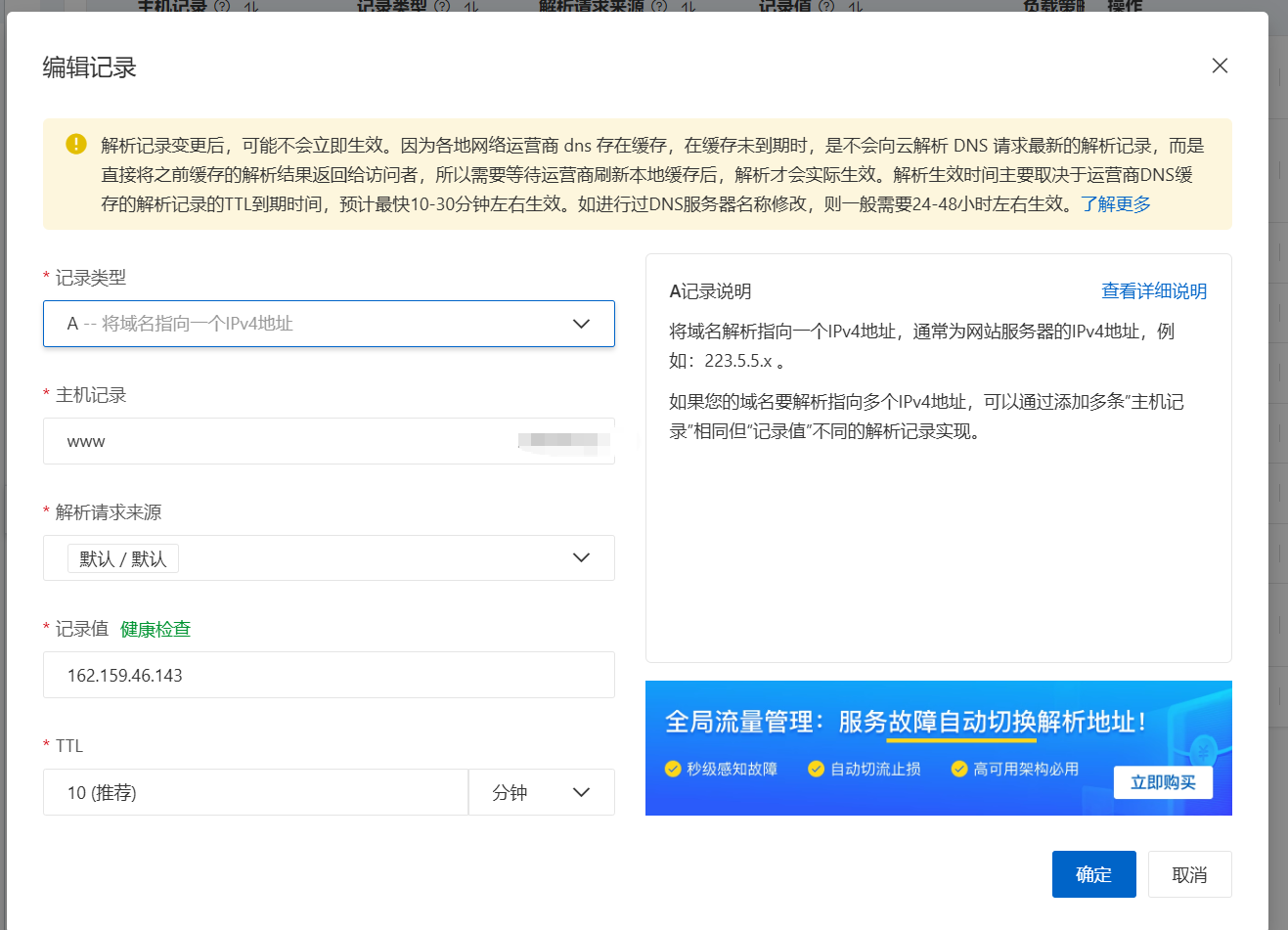This screenshot has height=930, width=1288.
Task: Click the yellow warning icon in notice banner
Action: click(76, 144)
